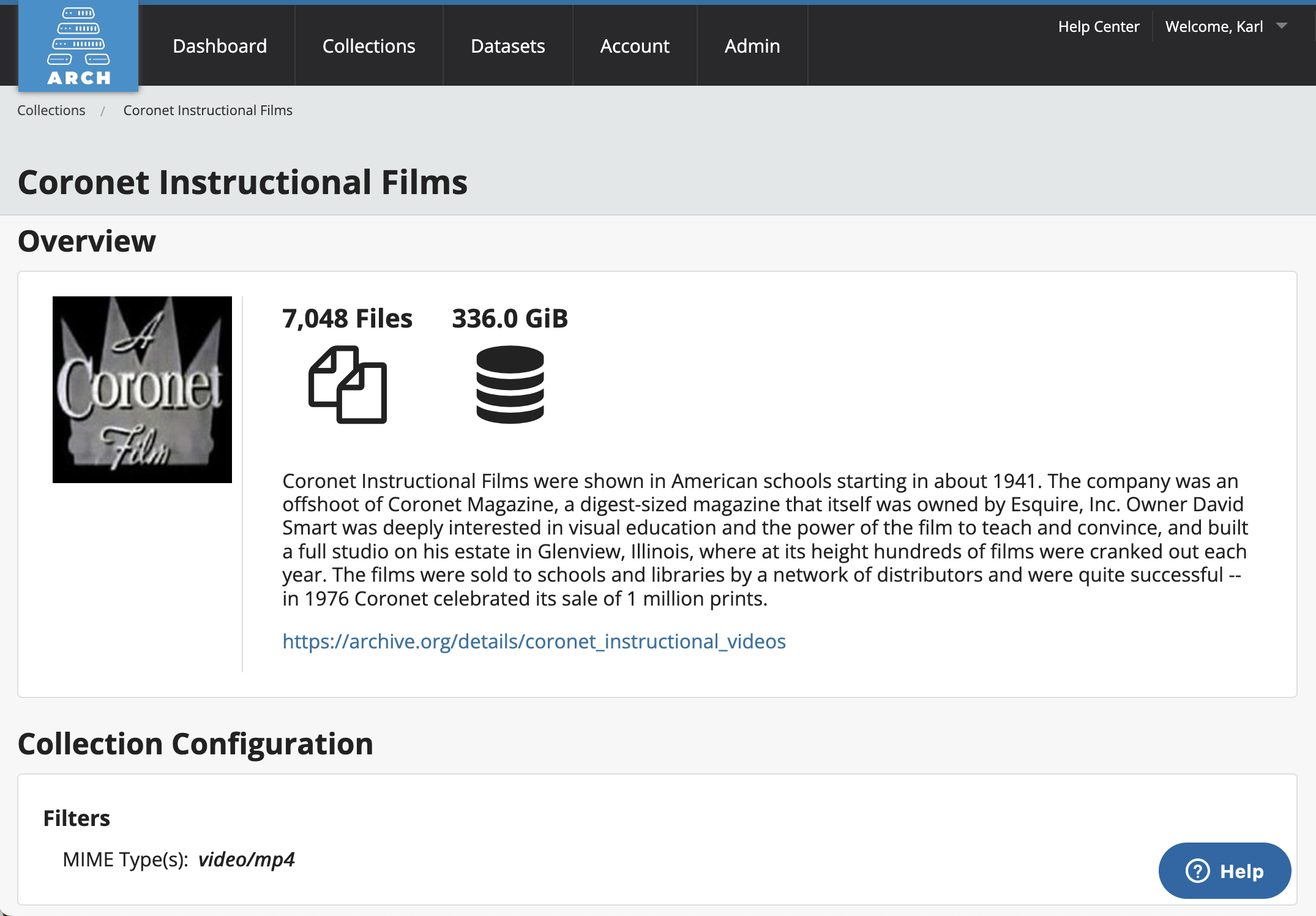
Task: Open the Datasets navigation item
Action: [x=507, y=46]
